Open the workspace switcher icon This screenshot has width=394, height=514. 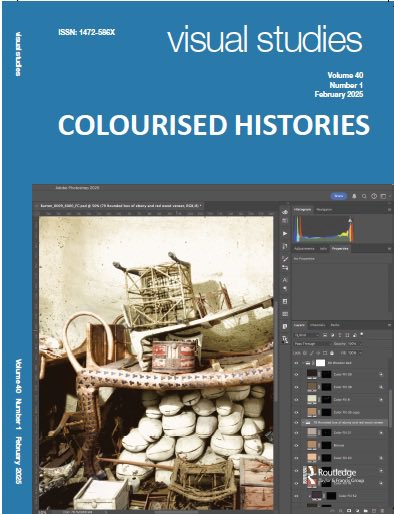(383, 196)
